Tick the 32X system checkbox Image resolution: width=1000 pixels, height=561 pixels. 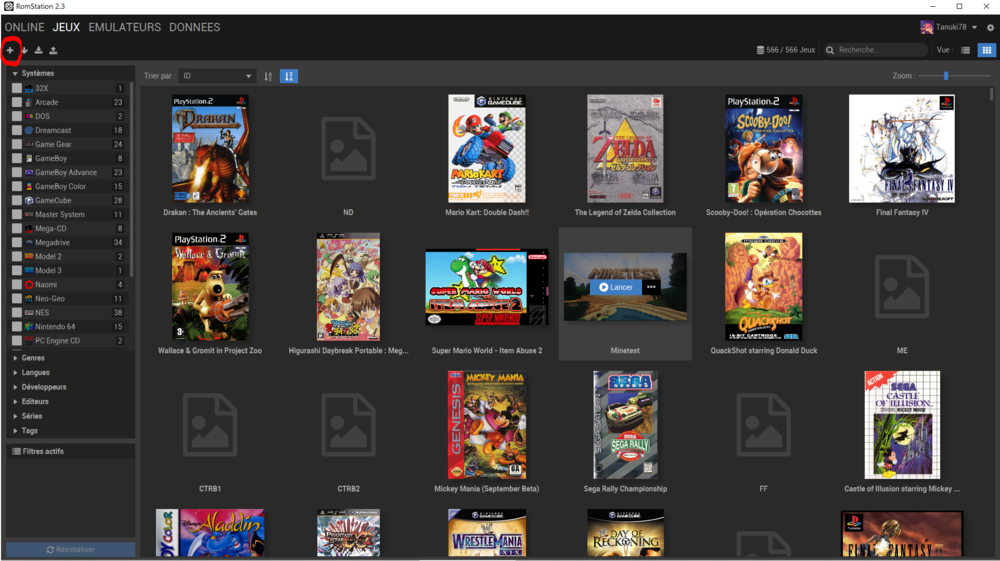[x=17, y=88]
